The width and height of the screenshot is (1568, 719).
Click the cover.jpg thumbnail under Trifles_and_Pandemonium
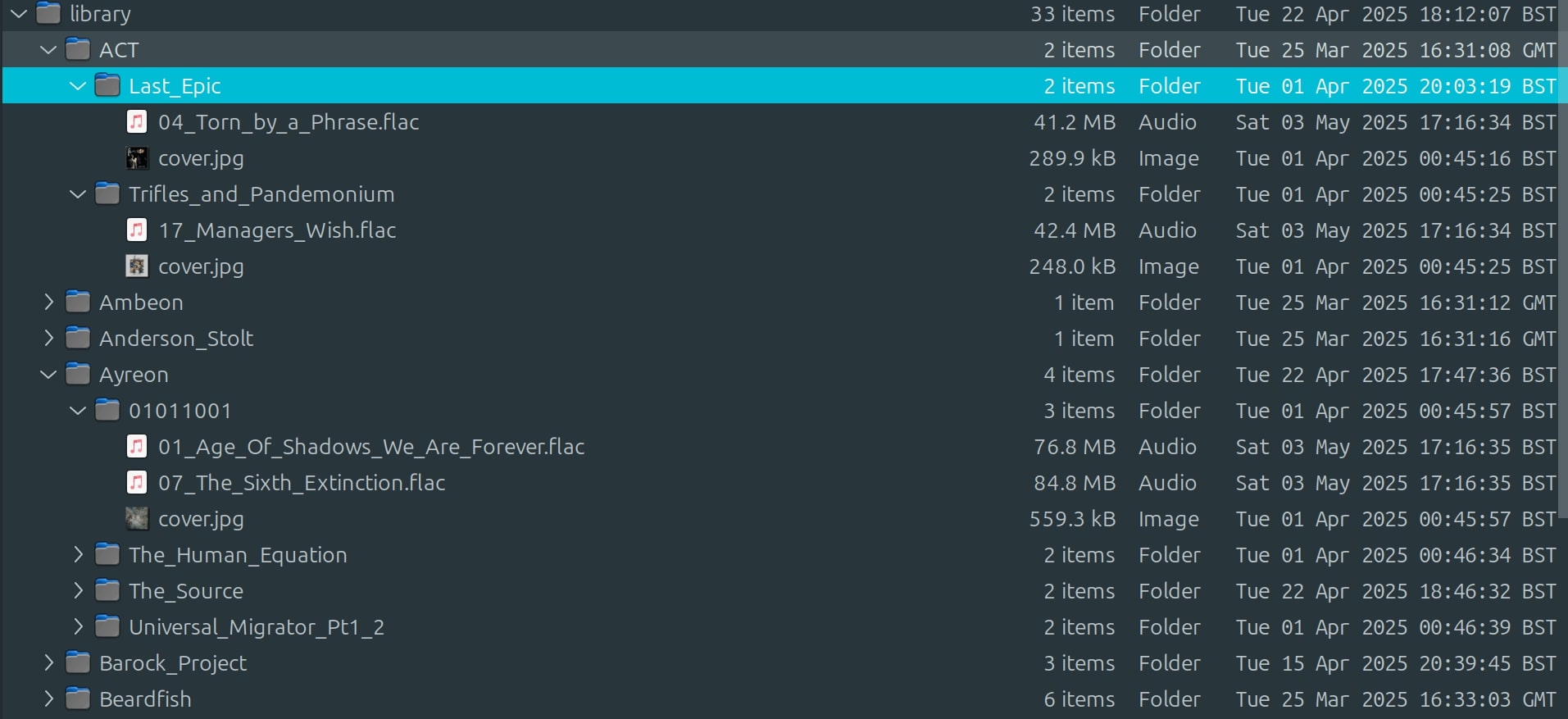click(x=137, y=266)
